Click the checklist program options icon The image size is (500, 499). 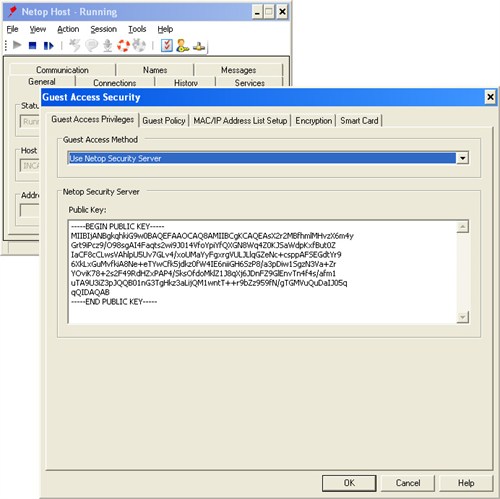coord(167,45)
